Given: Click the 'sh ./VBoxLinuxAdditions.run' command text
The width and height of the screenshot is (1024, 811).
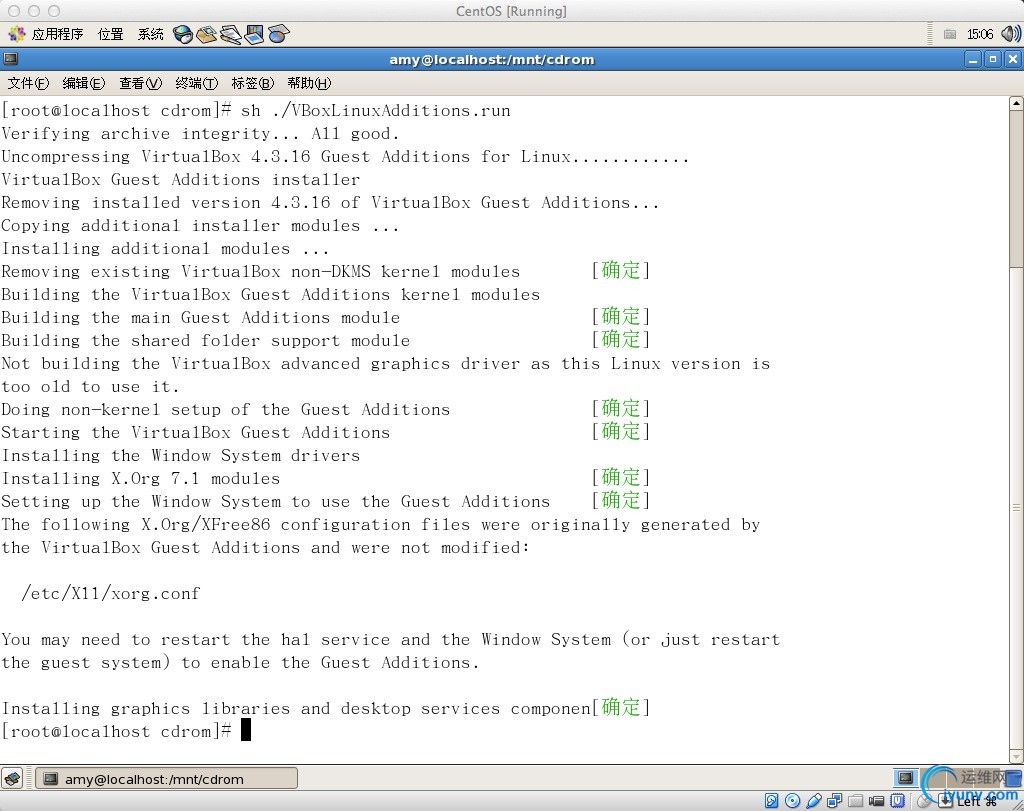Looking at the screenshot, I should pos(376,110).
